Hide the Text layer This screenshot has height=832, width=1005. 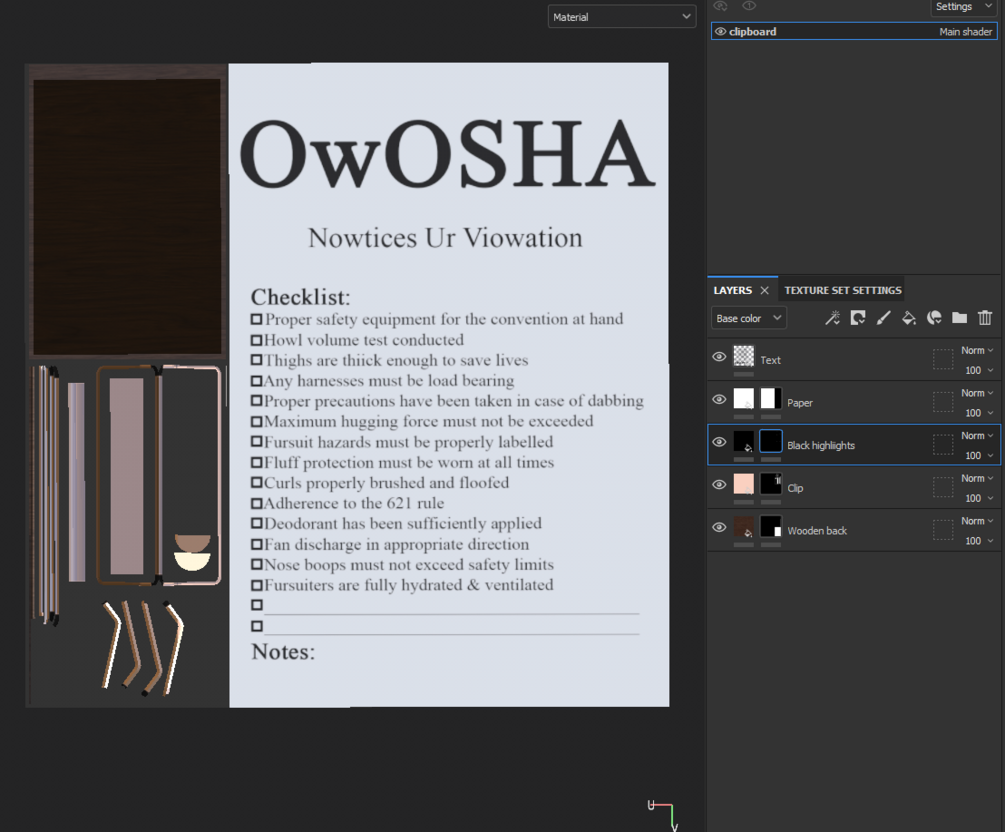719,356
